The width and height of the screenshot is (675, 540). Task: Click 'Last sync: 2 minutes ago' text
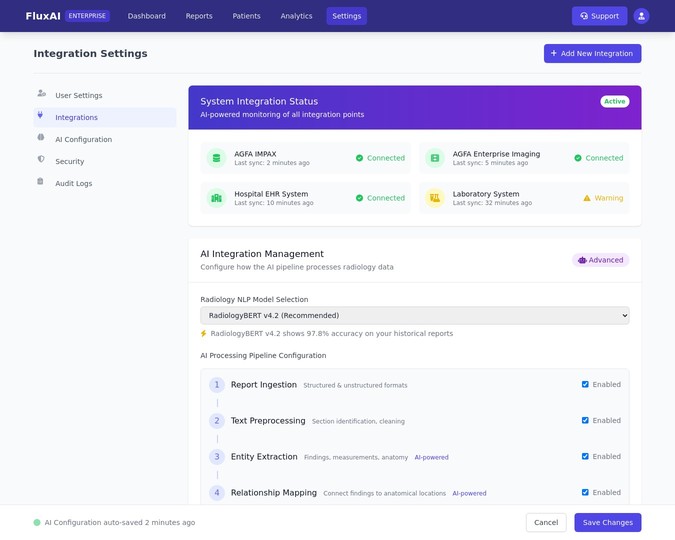coord(272,163)
